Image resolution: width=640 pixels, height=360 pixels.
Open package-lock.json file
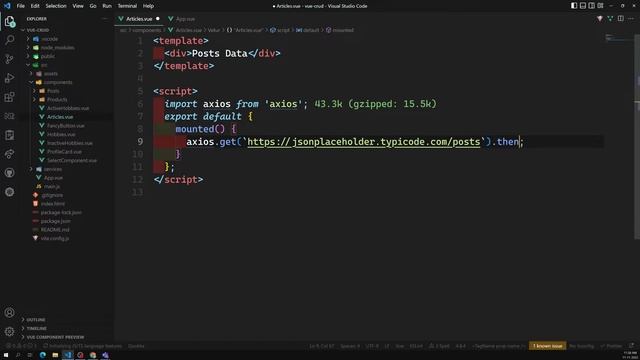(61, 212)
